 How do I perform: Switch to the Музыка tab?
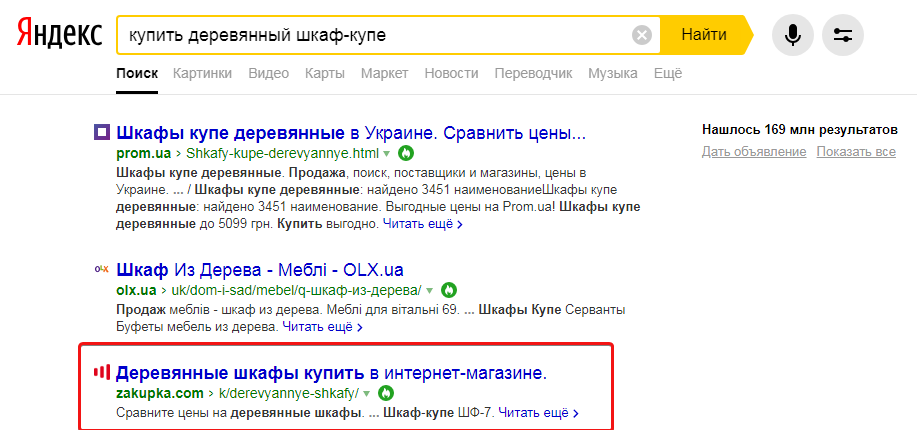tap(613, 74)
